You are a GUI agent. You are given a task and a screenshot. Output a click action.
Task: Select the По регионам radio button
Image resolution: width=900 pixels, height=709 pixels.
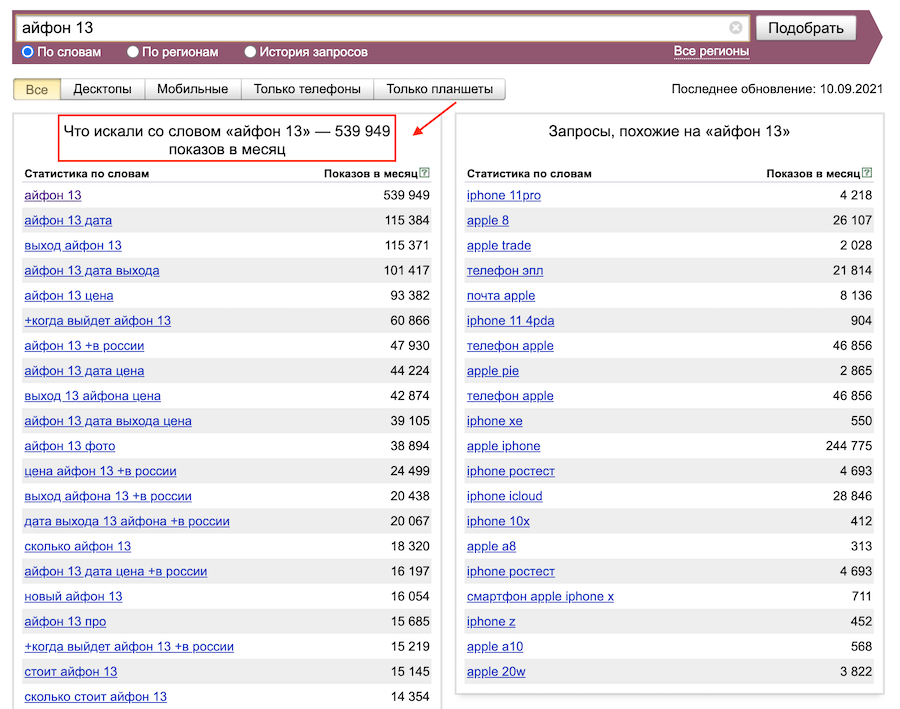coord(133,52)
